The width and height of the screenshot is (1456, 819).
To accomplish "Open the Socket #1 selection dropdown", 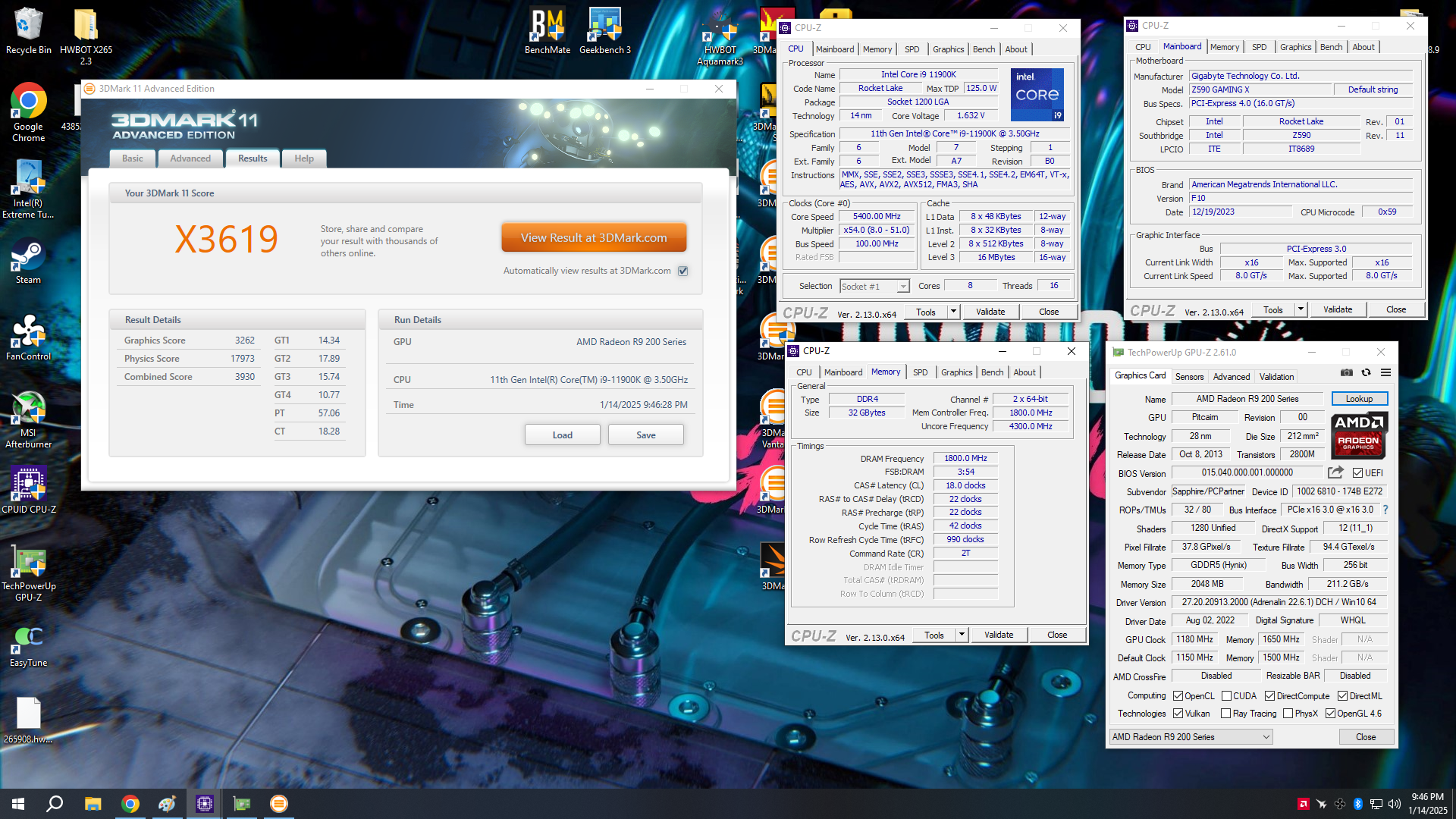I will [874, 286].
